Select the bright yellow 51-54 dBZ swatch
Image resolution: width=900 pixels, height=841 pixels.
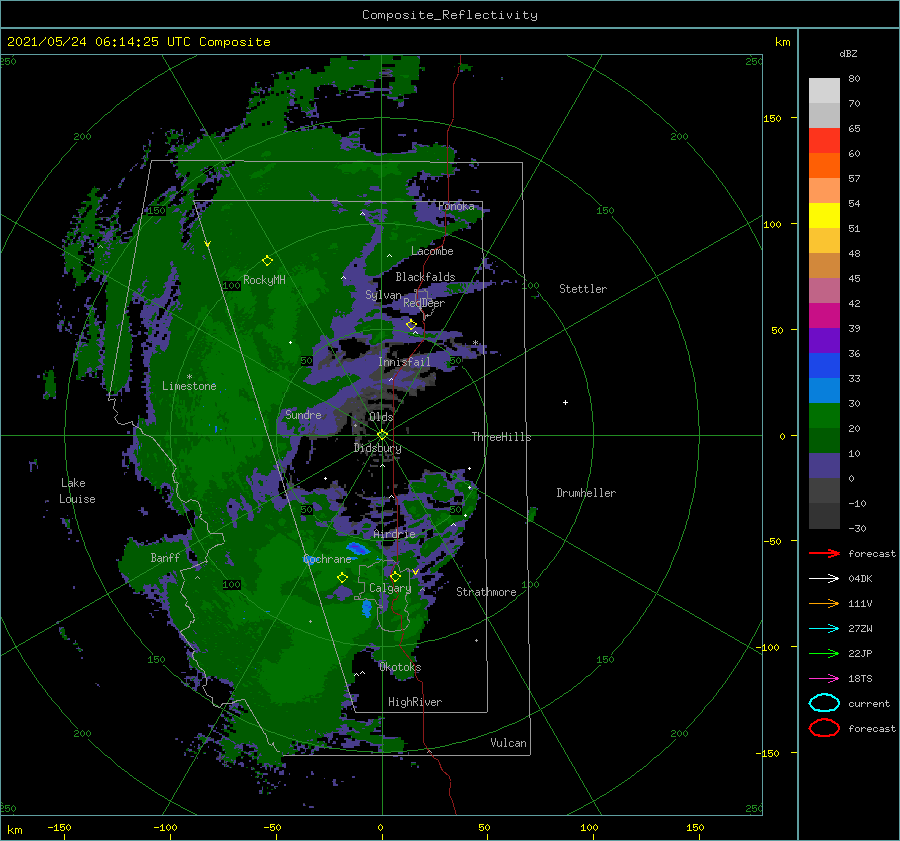[x=824, y=215]
